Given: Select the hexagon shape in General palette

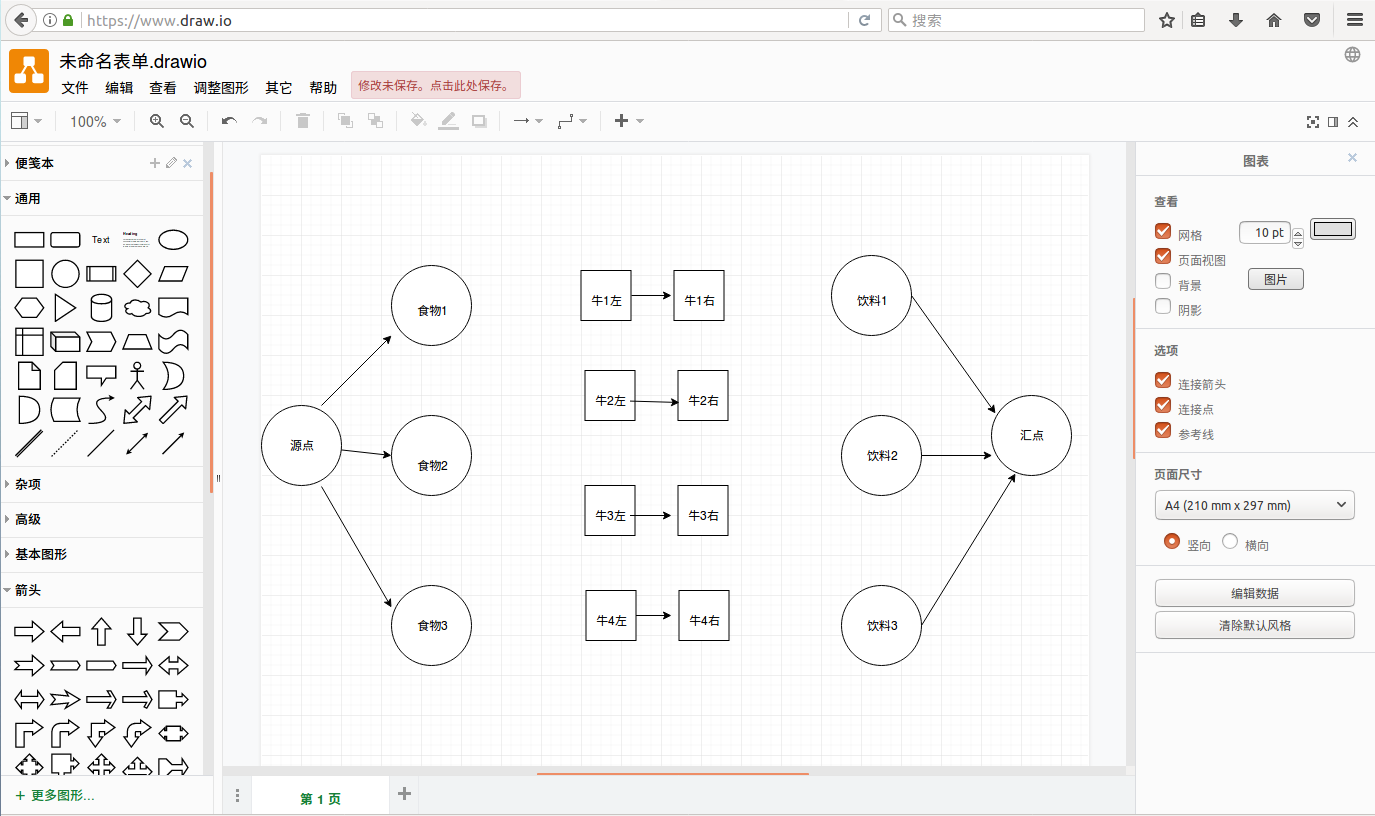Looking at the screenshot, I should point(29,308).
